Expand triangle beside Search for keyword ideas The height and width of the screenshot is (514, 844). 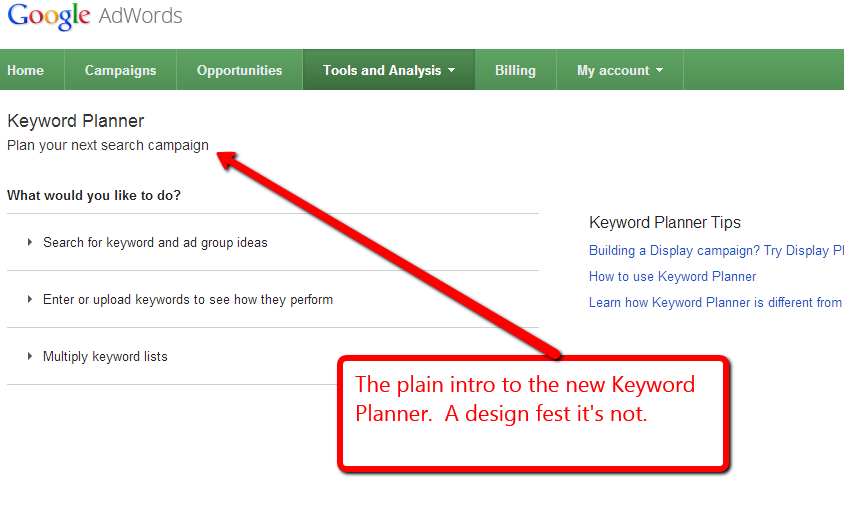[30, 242]
